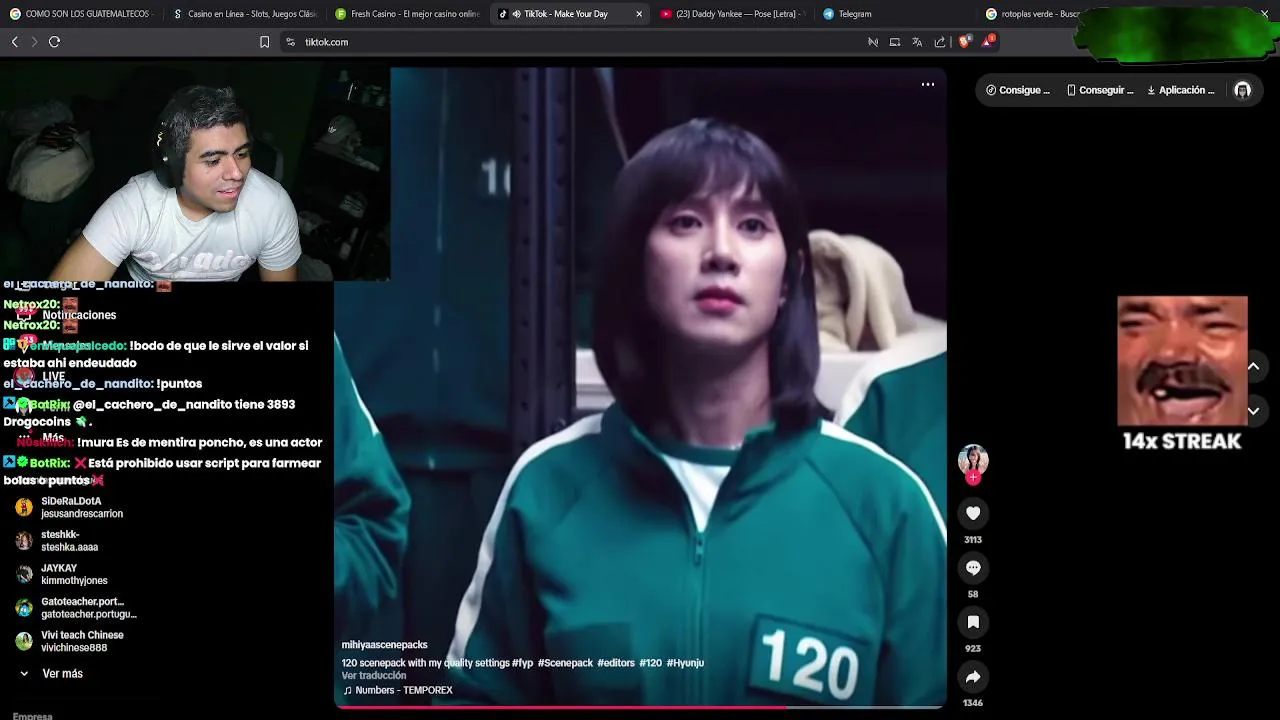Viewport: 1280px width, 720px height.
Task: Switch to Casino en Línea tab
Action: coord(244,14)
